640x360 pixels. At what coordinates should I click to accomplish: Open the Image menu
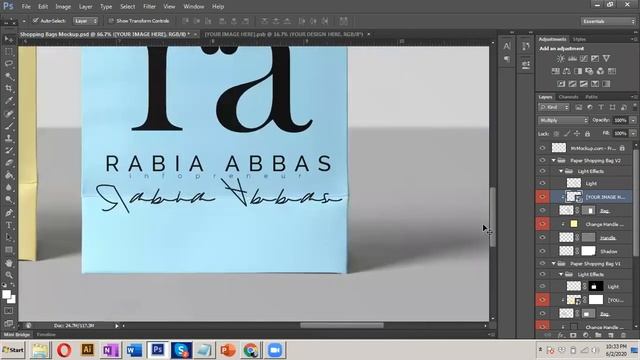pos(63,7)
